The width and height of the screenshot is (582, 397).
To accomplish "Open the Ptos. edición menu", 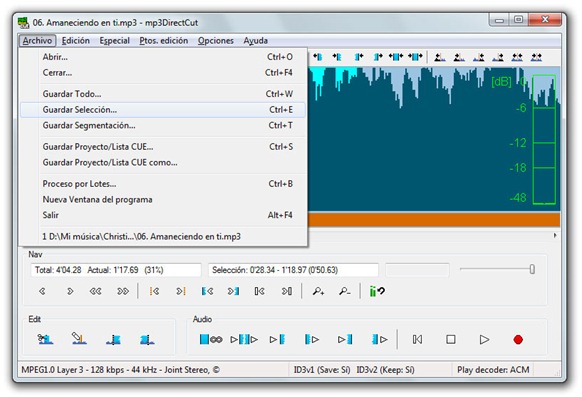I will point(164,40).
